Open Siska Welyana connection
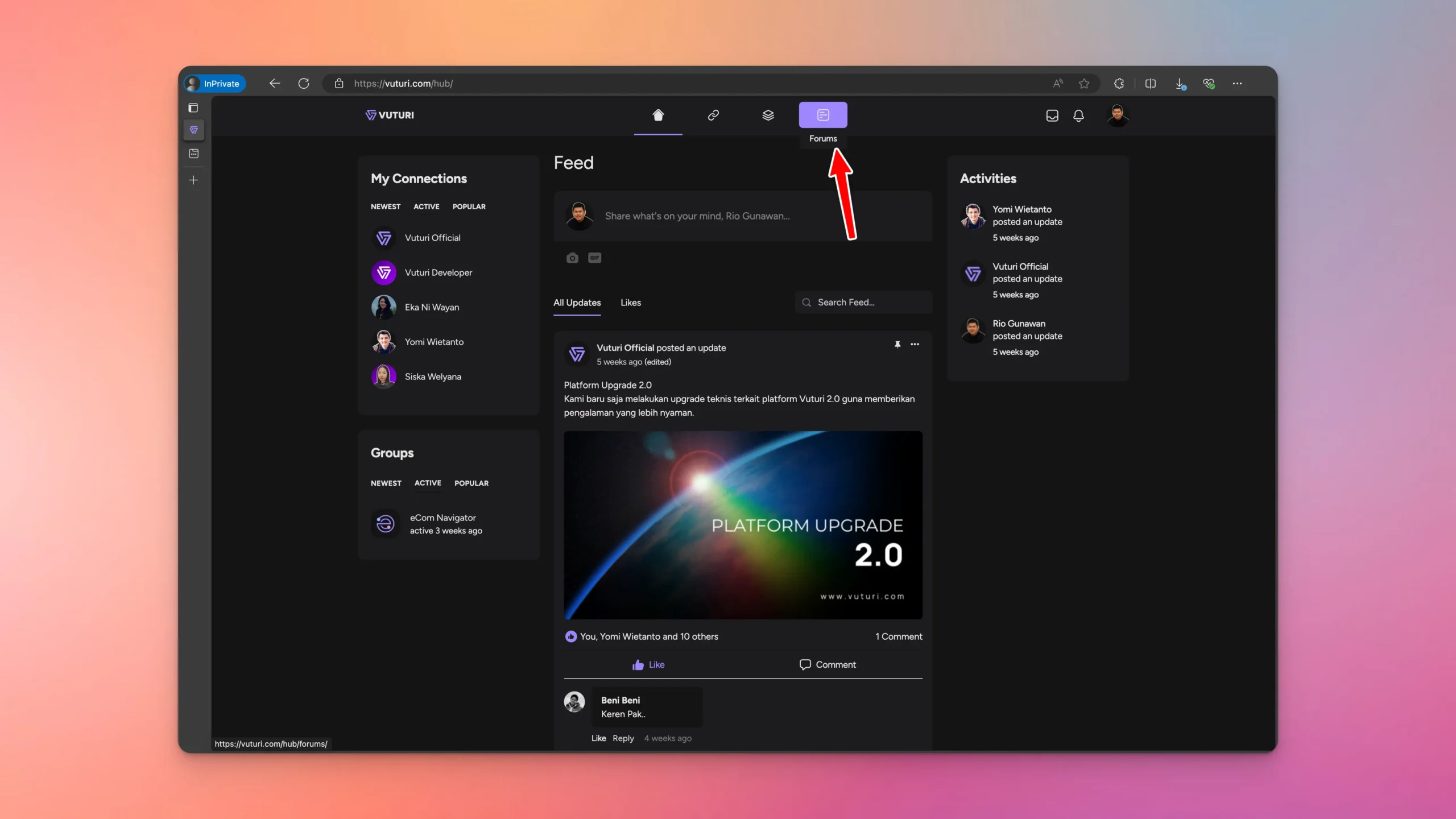The image size is (1456, 819). coord(433,377)
